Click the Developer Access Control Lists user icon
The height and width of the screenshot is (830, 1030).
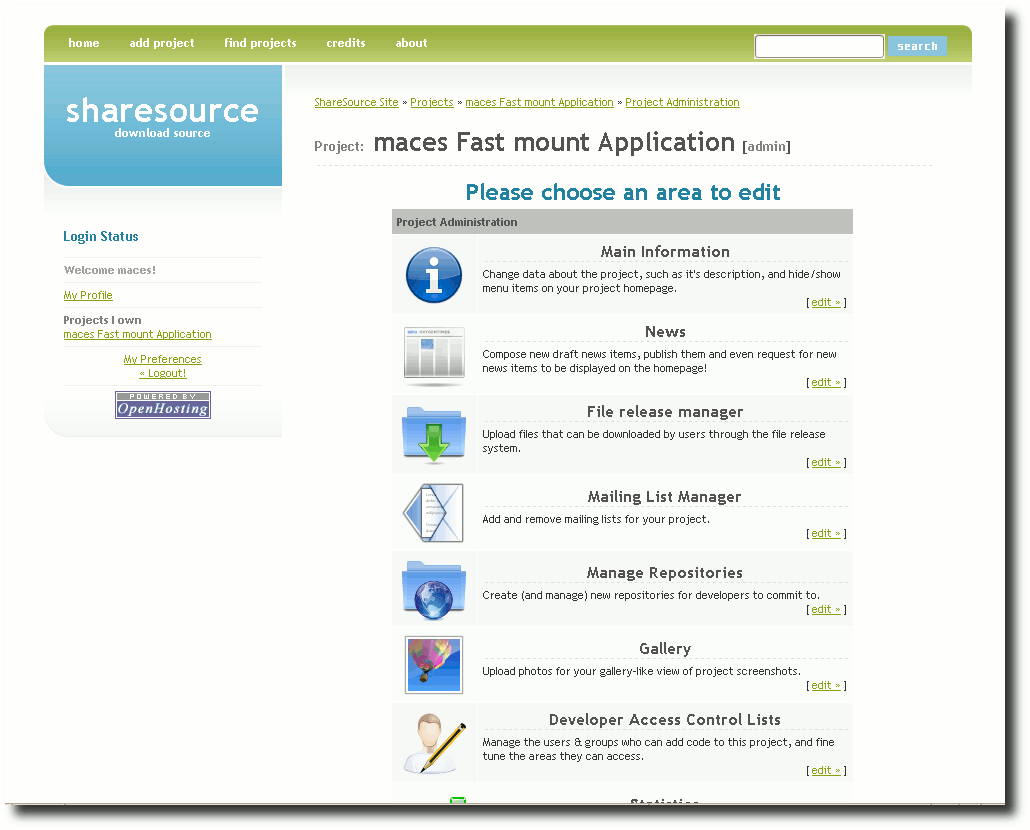coord(434,743)
